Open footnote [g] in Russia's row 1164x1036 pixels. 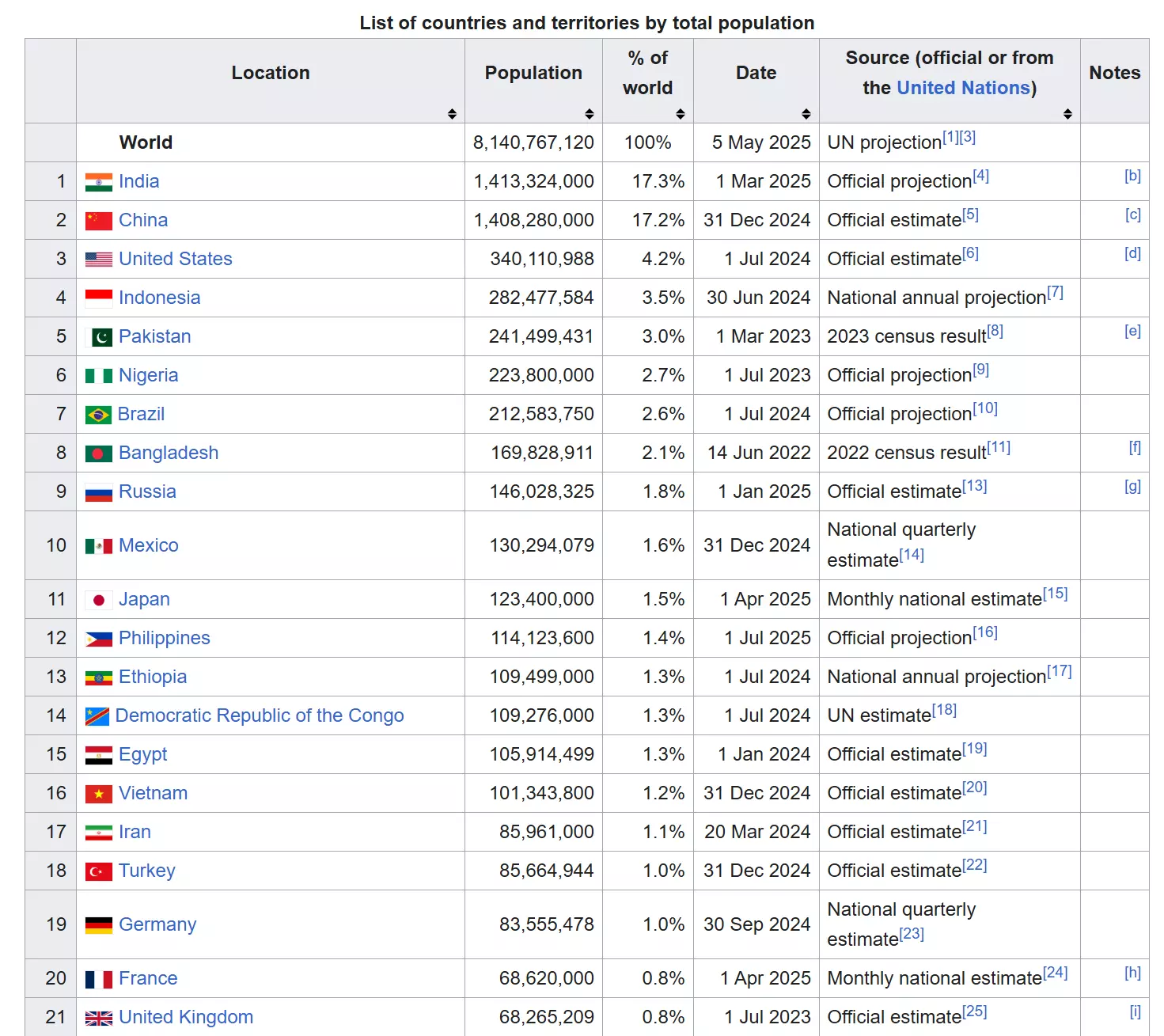1133,486
